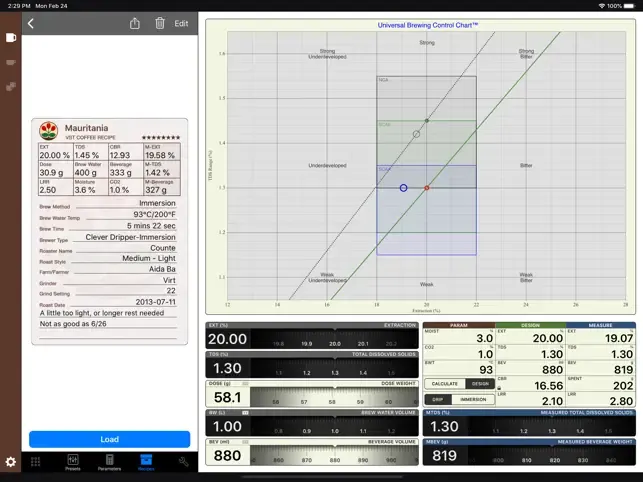Select the Clever Dripper-Immersion brewer row
This screenshot has height=482, width=643.
click(x=108, y=238)
